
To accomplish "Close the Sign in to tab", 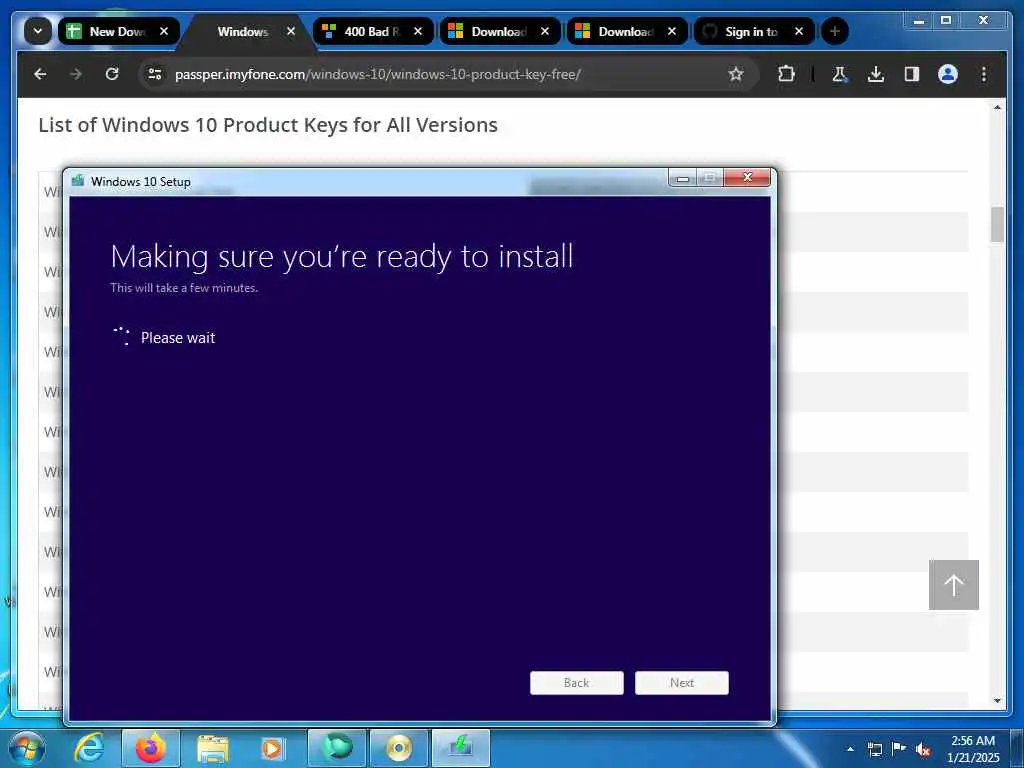I will coord(799,31).
